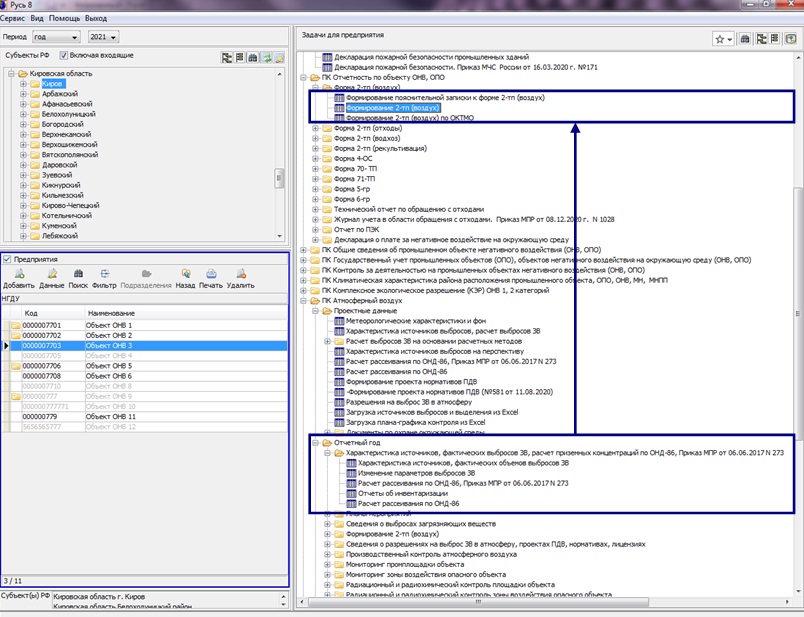Viewport: 804px width, 617px height.
Task: Select row Объект ОНВ 5 in enterprises table
Action: click(110, 366)
